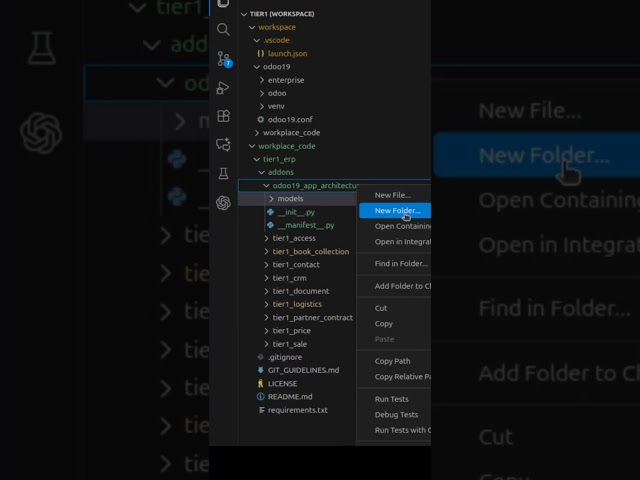Select the tier1_contact folder
This screenshot has height=480, width=640.
pyautogui.click(x=297, y=265)
